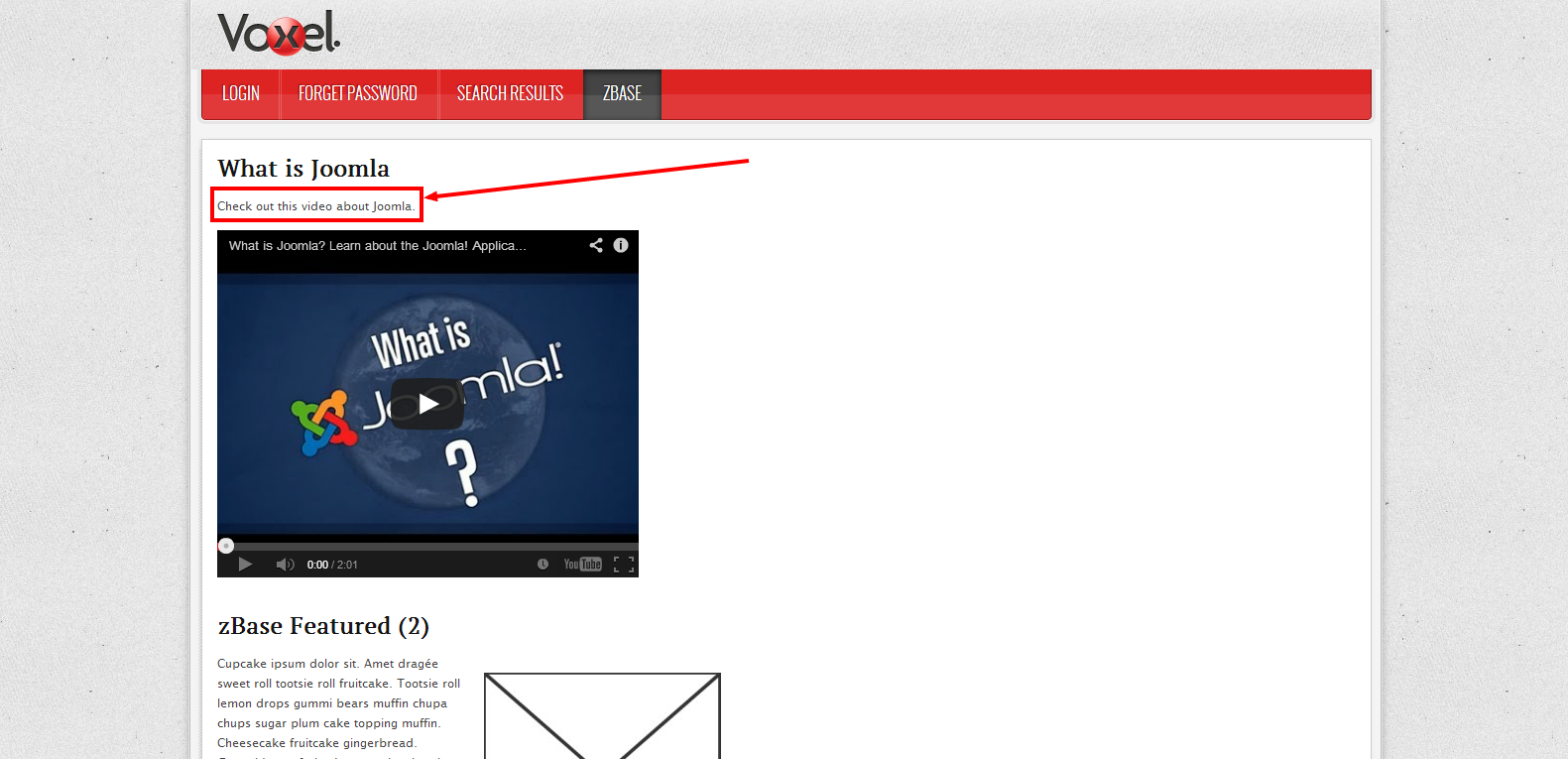Mute video using speaker icon
This screenshot has width=1568, height=759.
coord(285,565)
